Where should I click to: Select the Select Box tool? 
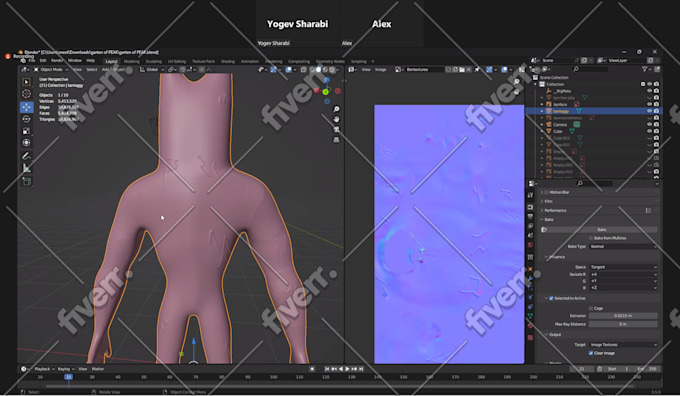click(x=26, y=82)
